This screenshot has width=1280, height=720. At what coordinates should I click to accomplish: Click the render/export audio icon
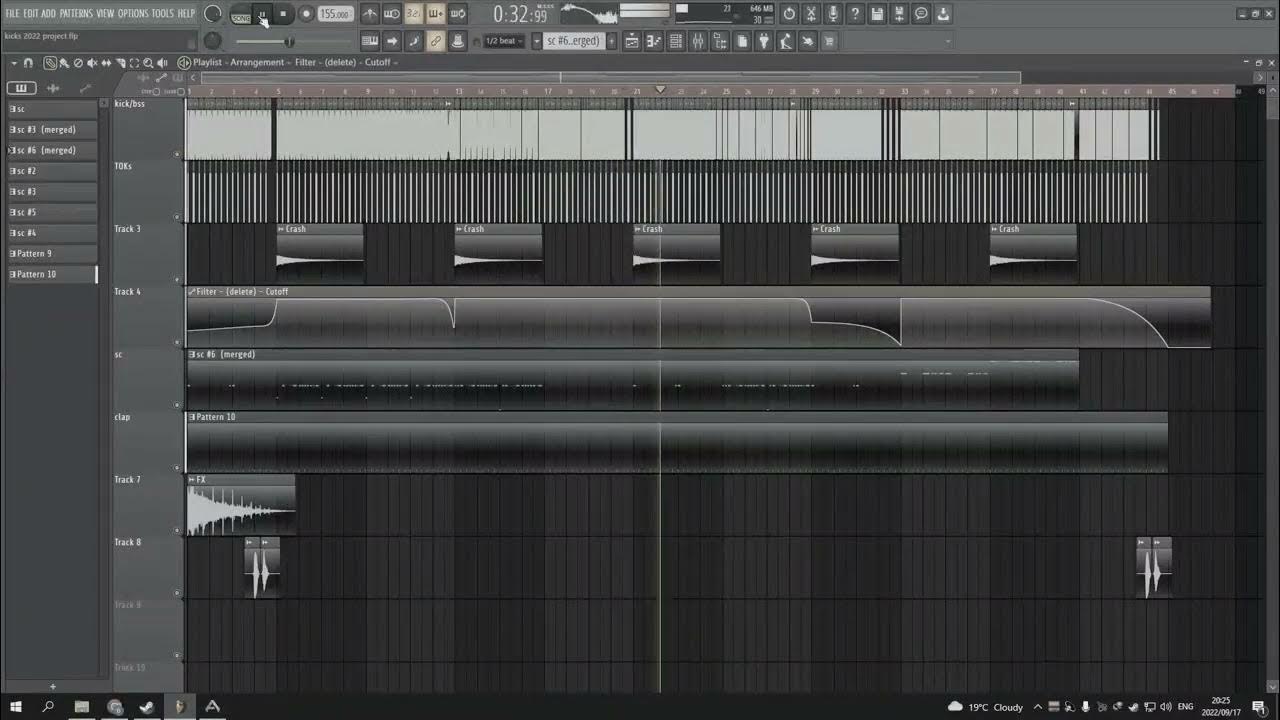point(899,14)
